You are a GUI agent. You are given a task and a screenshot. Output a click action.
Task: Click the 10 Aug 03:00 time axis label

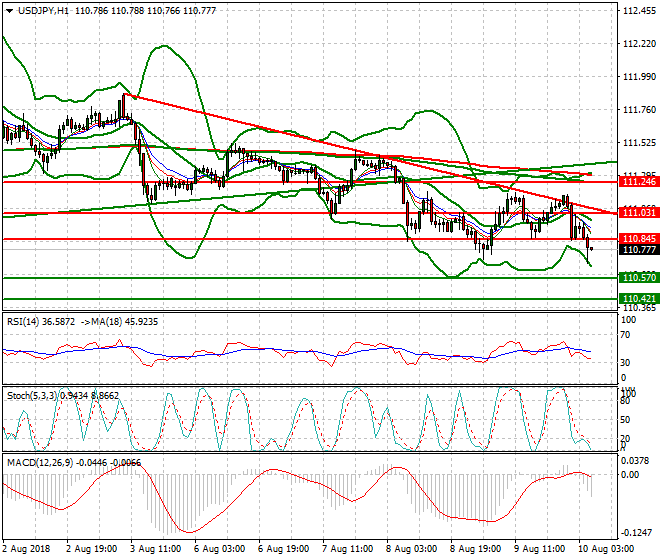605,549
